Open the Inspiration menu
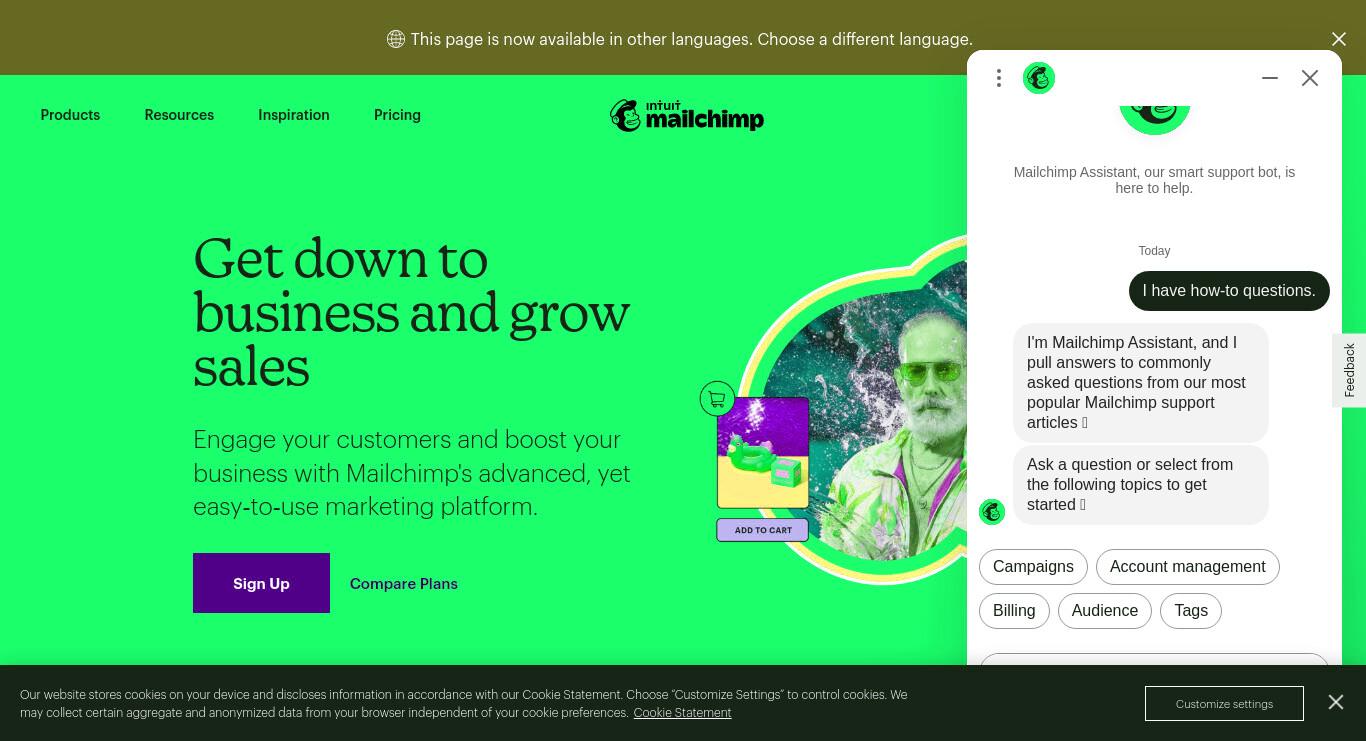The height and width of the screenshot is (741, 1366). [x=294, y=115]
